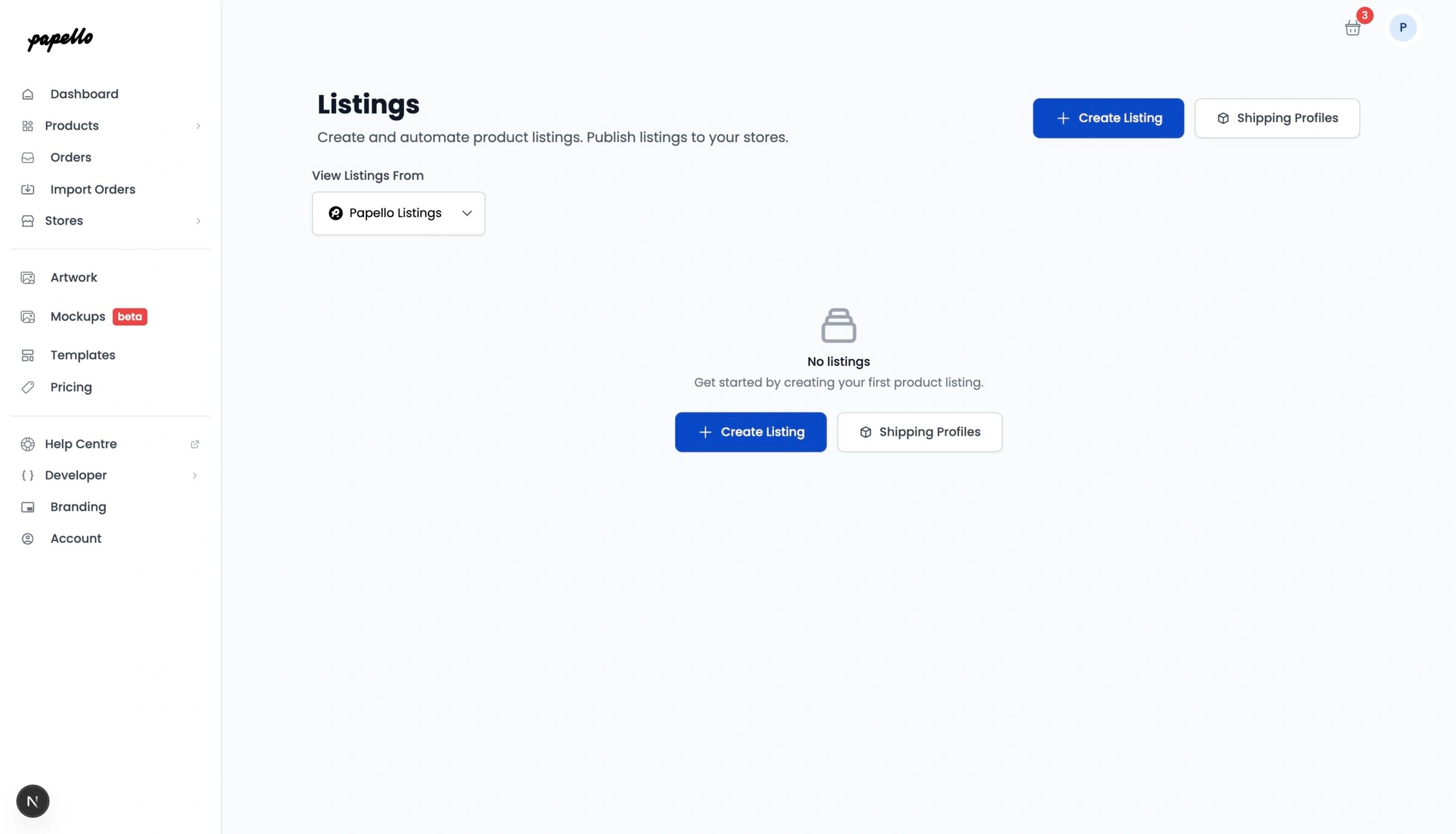Open the Mockups beta page

click(x=78, y=316)
